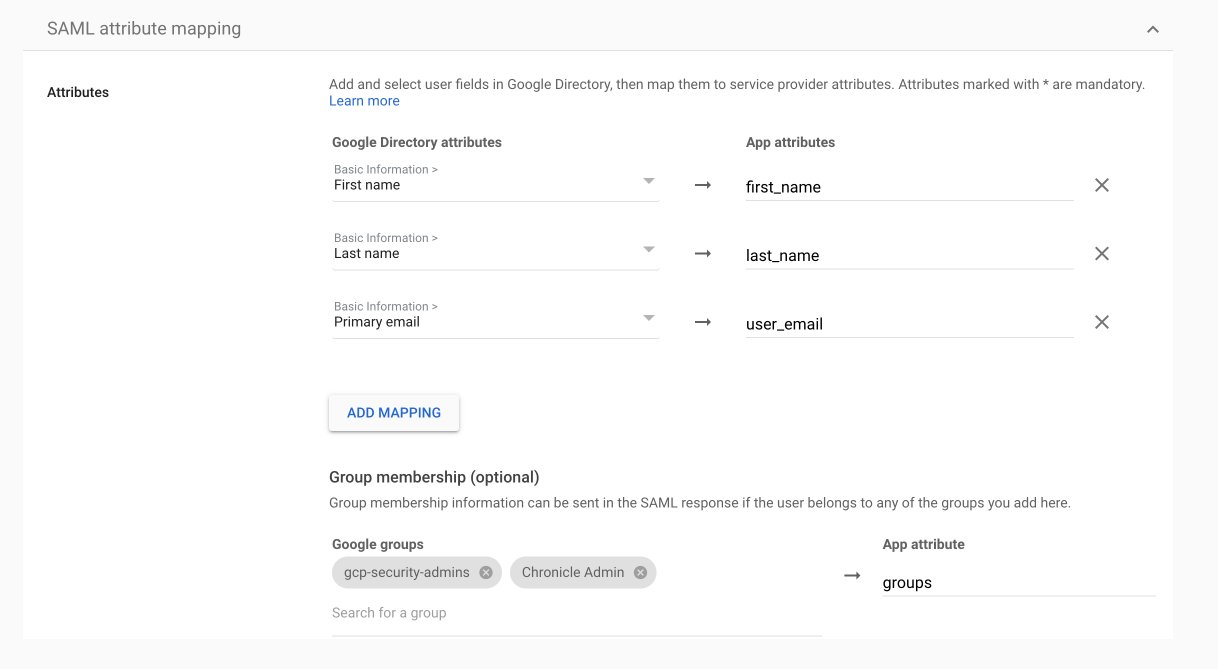Edit the groups app attribute field
1218x669 pixels.
tap(1017, 583)
